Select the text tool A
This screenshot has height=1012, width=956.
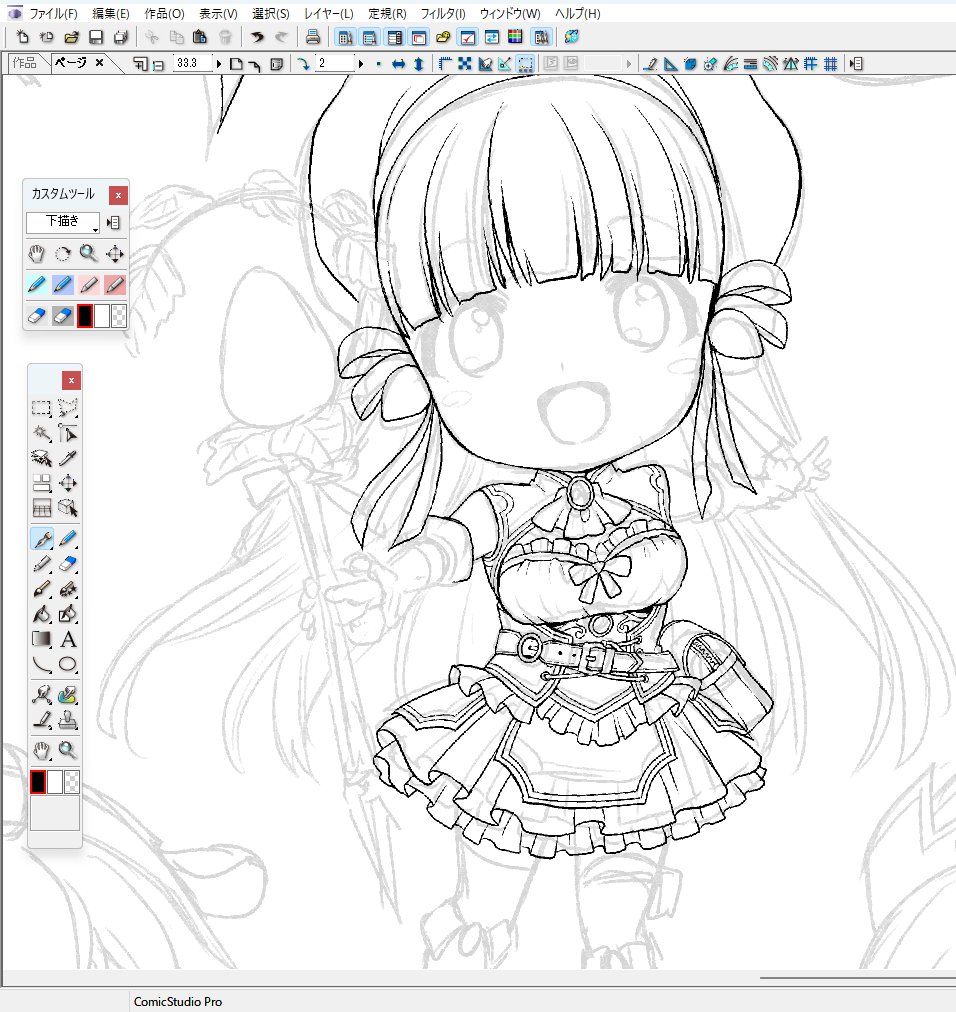68,639
